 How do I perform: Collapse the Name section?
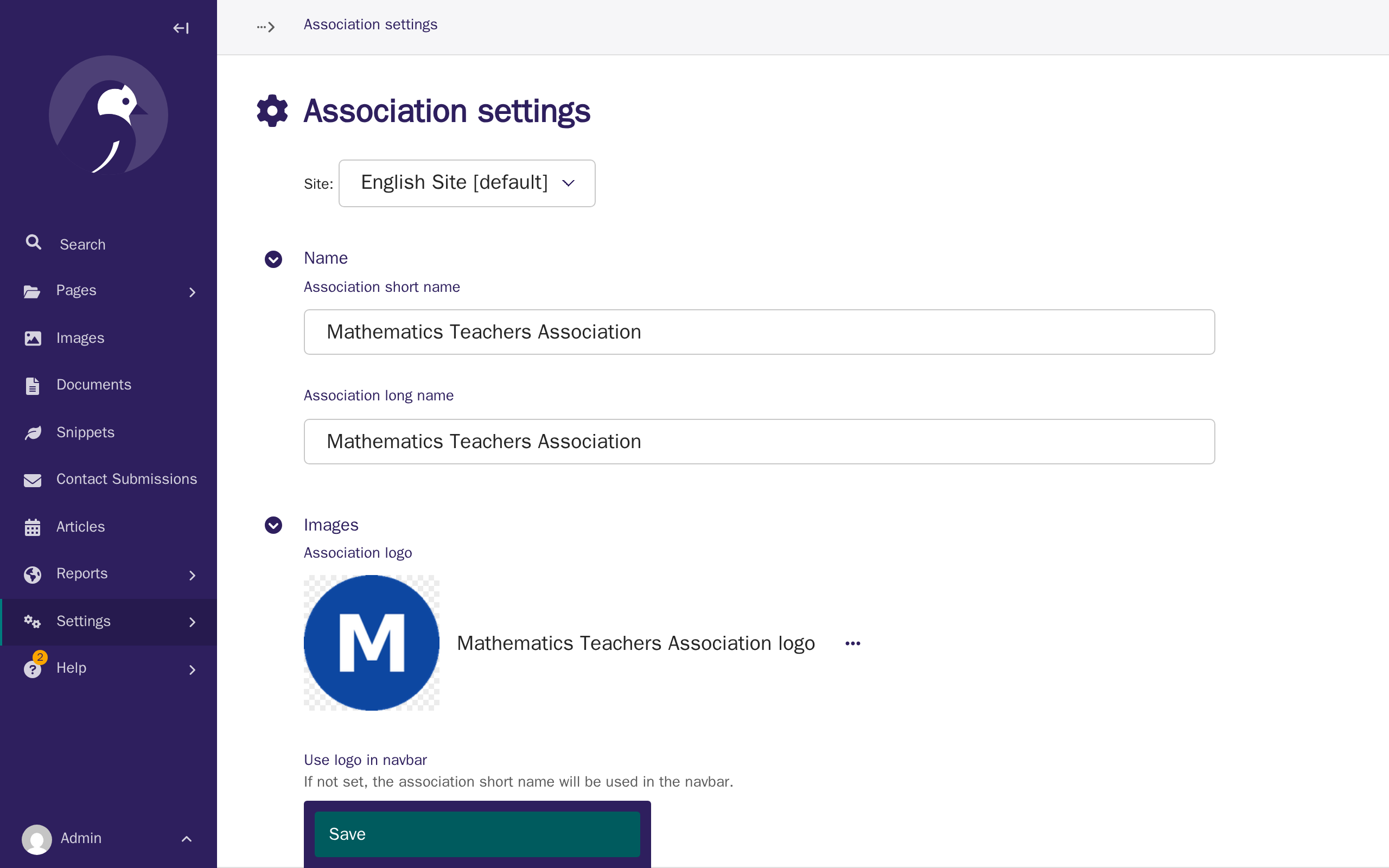(273, 259)
